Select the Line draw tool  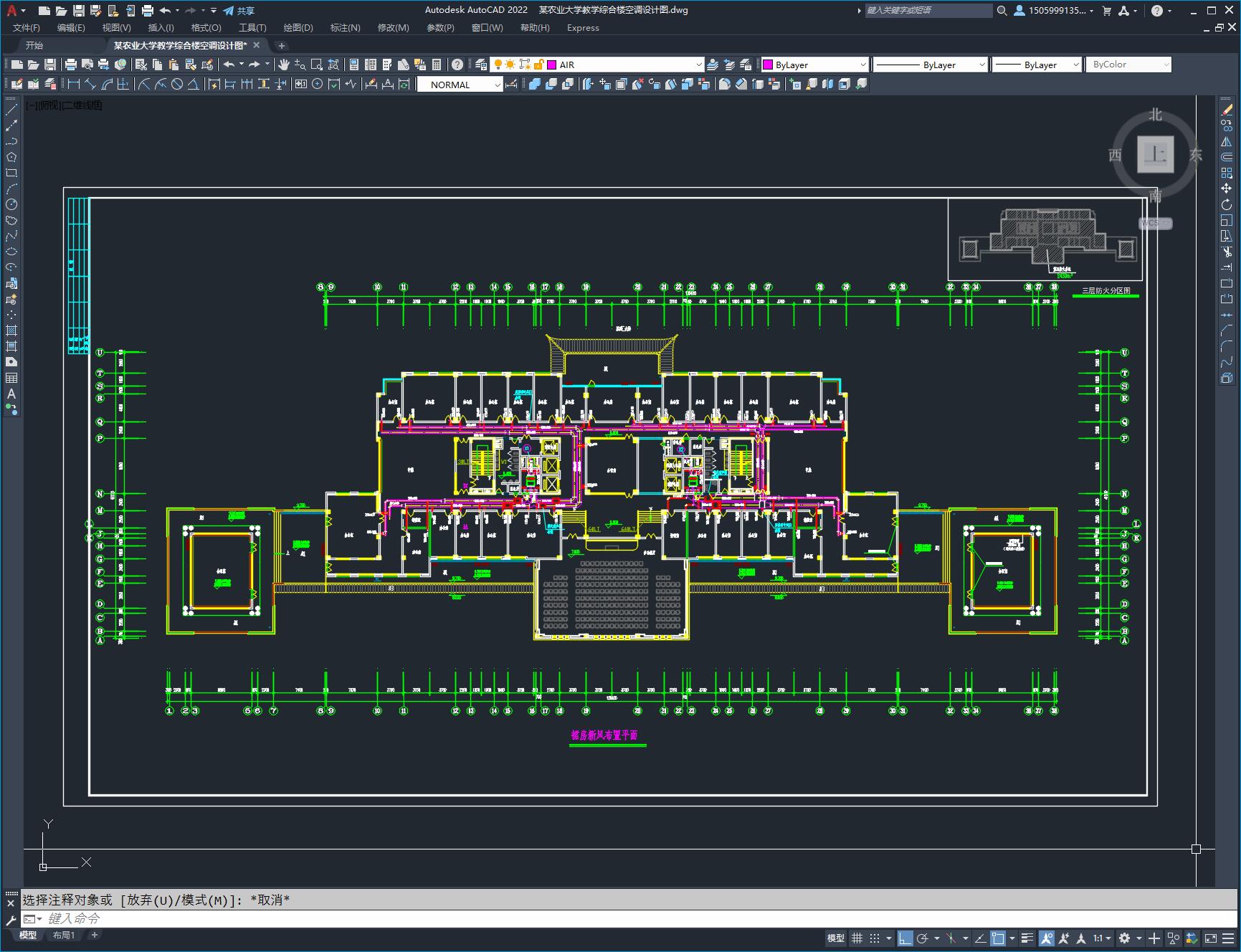coord(11,110)
